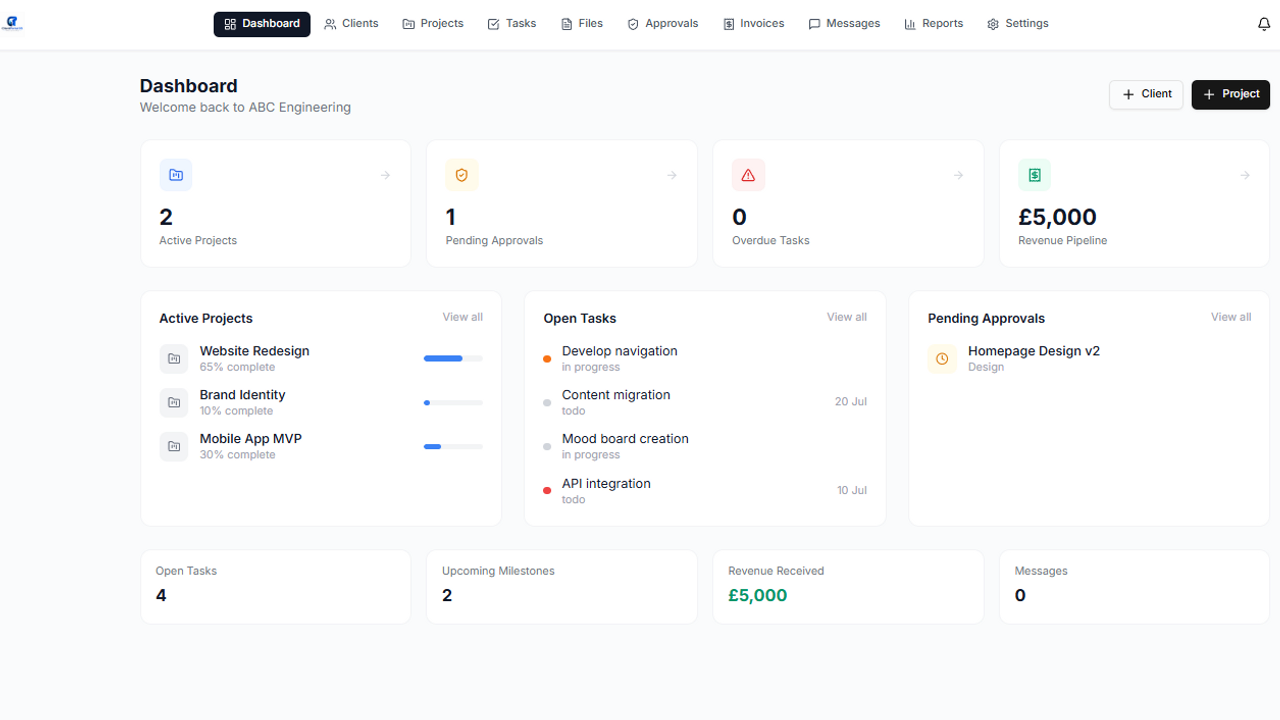The width and height of the screenshot is (1280, 720).
Task: Click folder icon beside Mobile App MVP
Action: [x=174, y=446]
